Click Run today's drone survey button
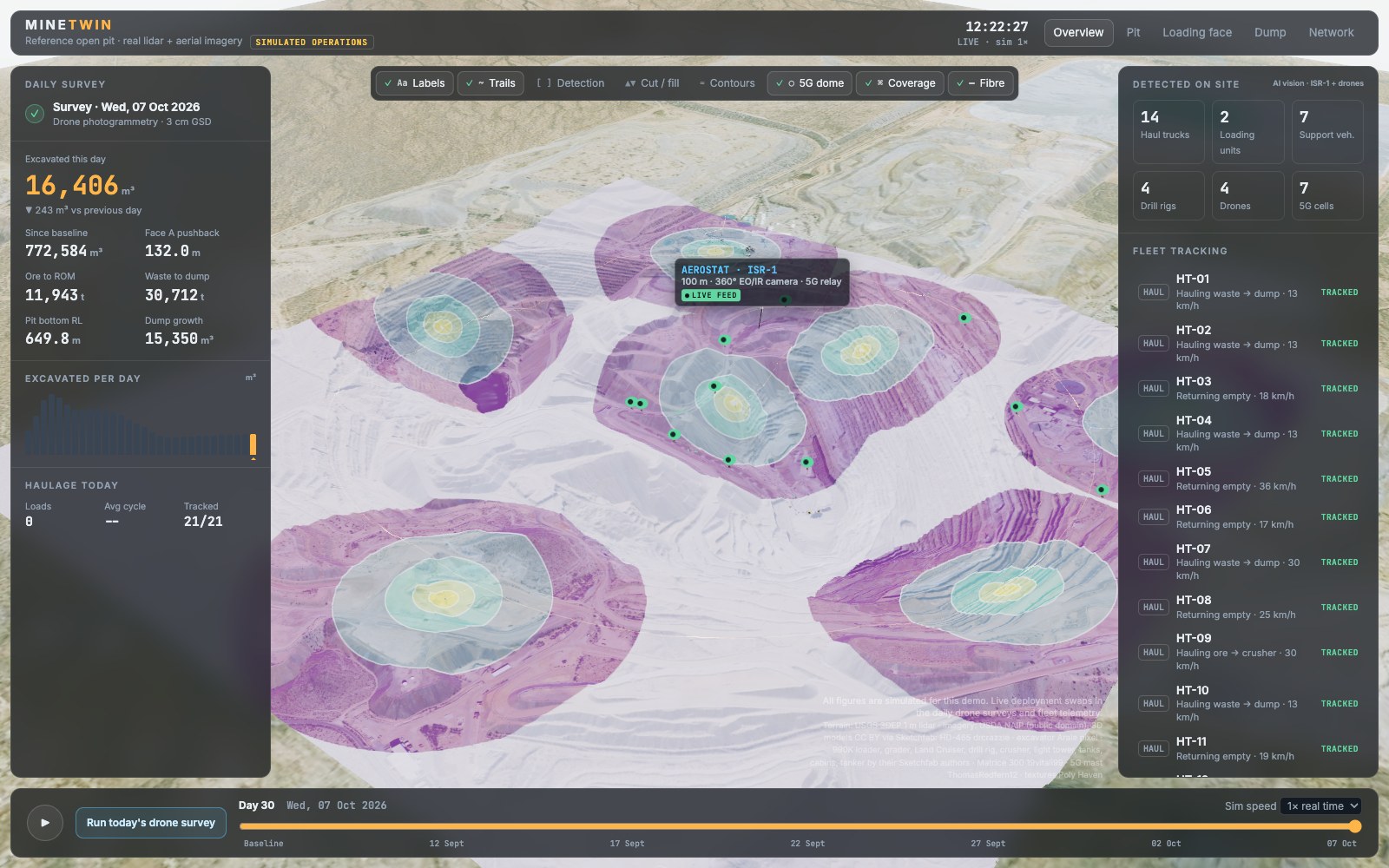Image resolution: width=1389 pixels, height=868 pixels. [151, 823]
